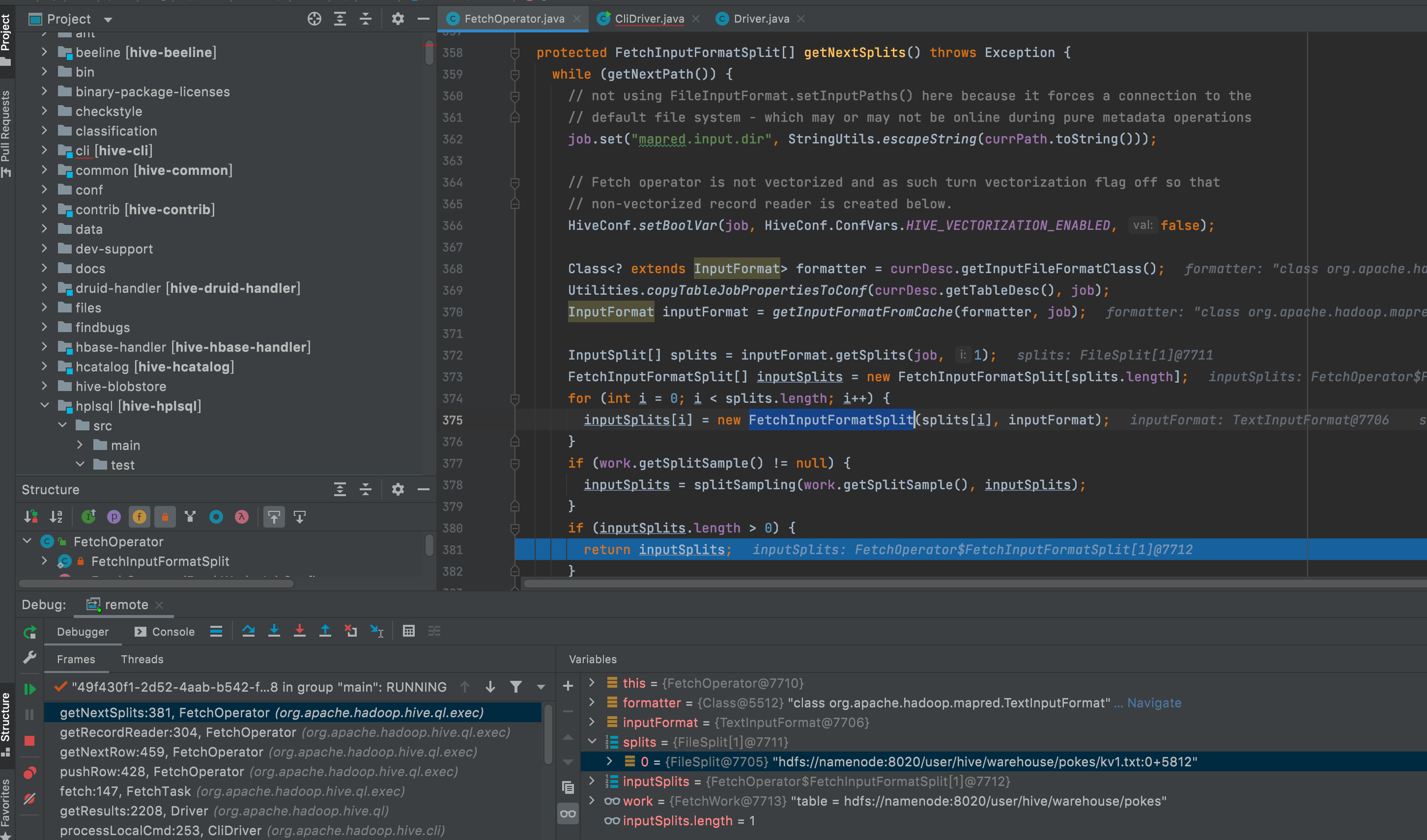Toggle Mute Breakpoints
The image size is (1427, 840).
30,799
